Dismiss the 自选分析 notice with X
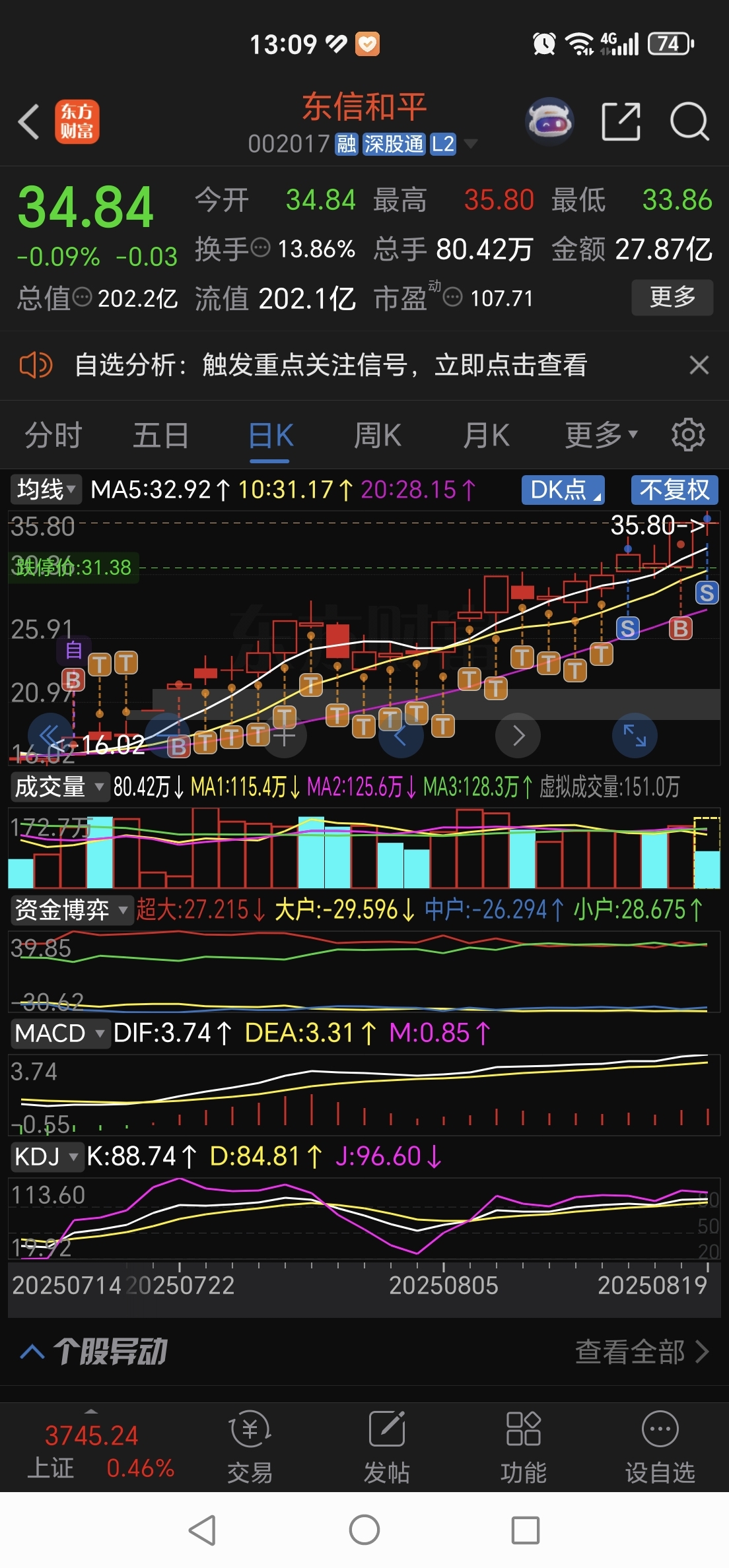729x1568 pixels. 699,365
